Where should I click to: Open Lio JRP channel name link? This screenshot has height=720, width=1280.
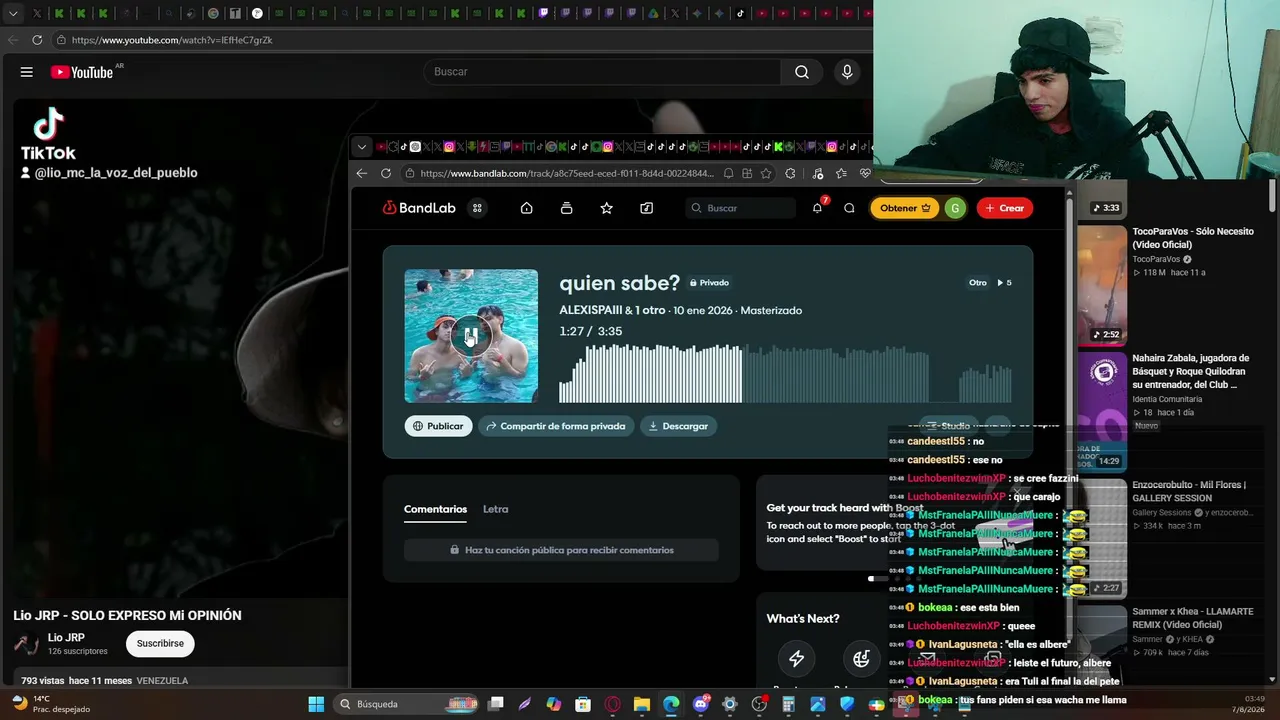(66, 638)
